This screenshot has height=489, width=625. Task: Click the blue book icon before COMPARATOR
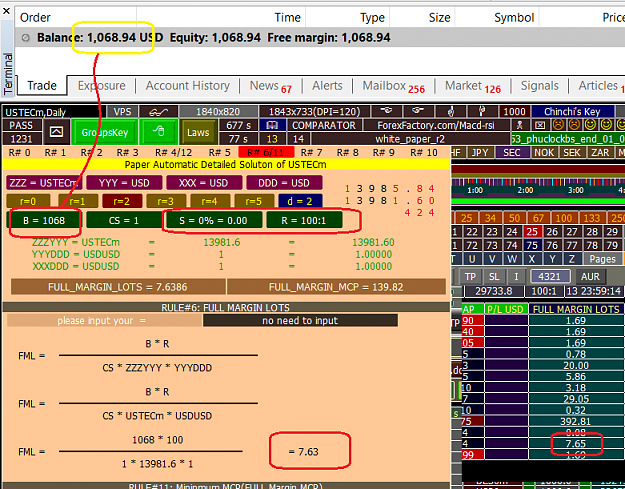[x=272, y=125]
